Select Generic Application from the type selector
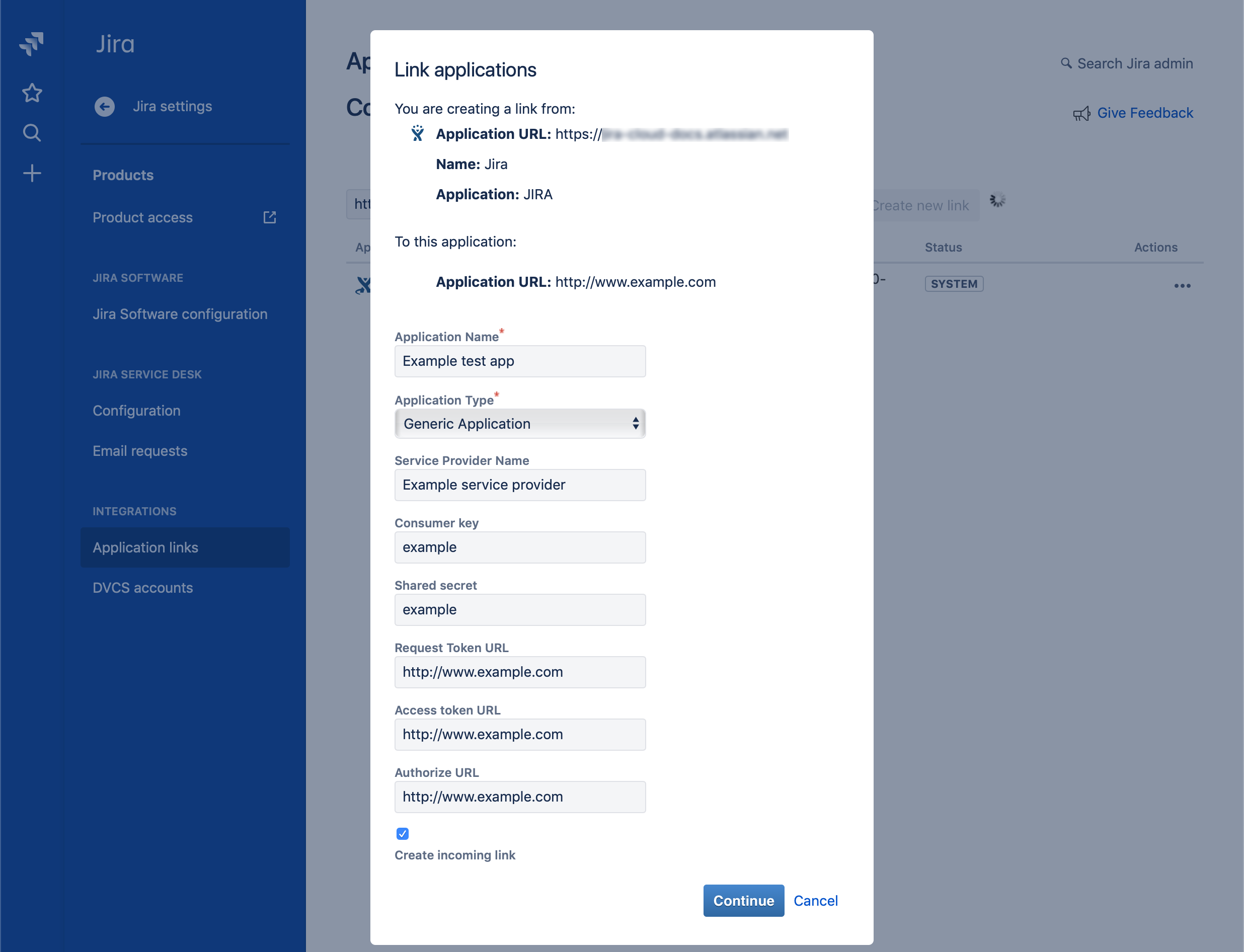The height and width of the screenshot is (952, 1244). 520,423
